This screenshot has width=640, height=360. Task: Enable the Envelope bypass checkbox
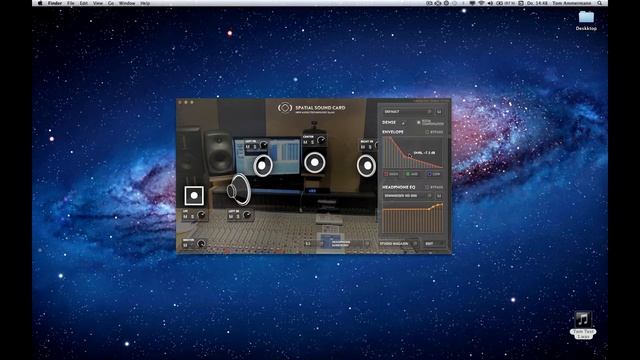click(427, 132)
